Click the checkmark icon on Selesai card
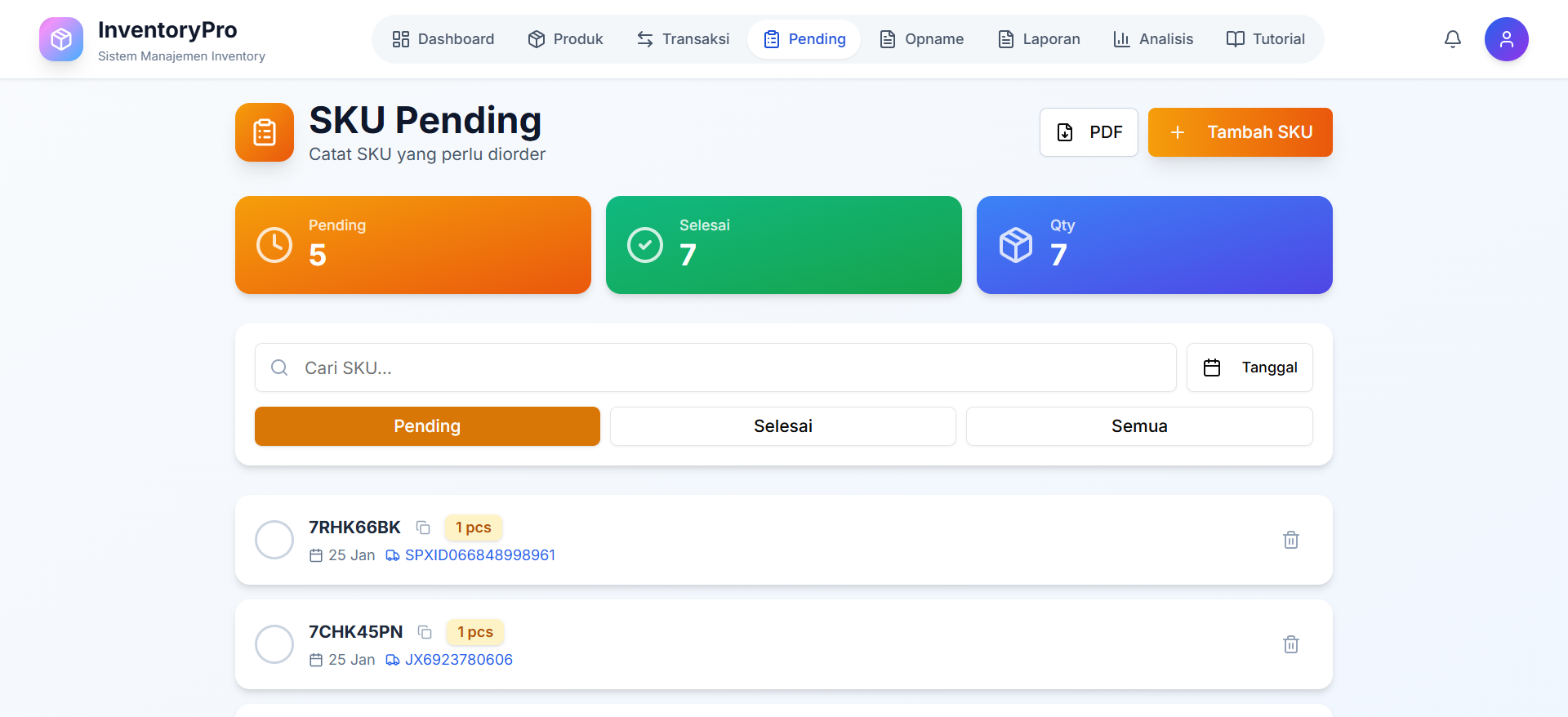Viewport: 1568px width, 717px height. 645,245
